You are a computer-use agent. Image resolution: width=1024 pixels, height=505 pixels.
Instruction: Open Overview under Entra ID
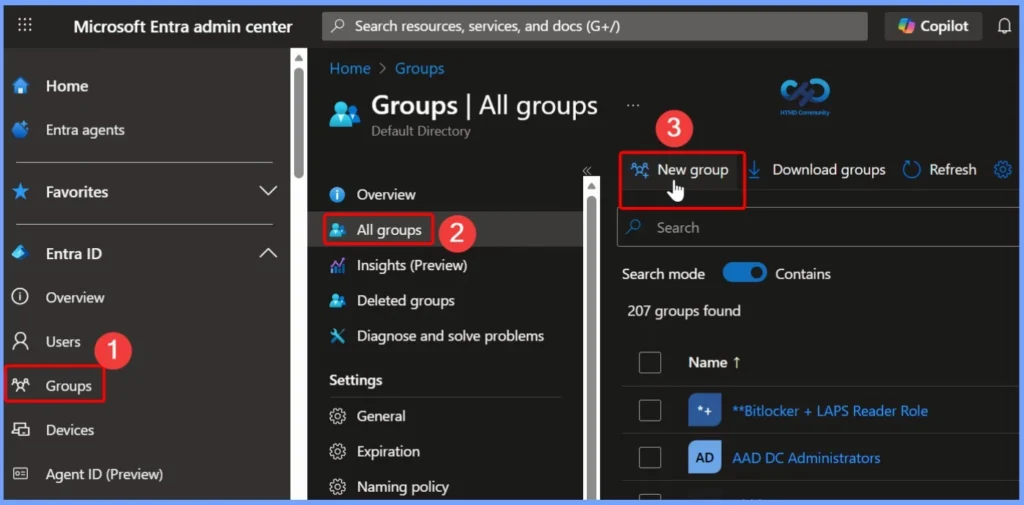(74, 297)
